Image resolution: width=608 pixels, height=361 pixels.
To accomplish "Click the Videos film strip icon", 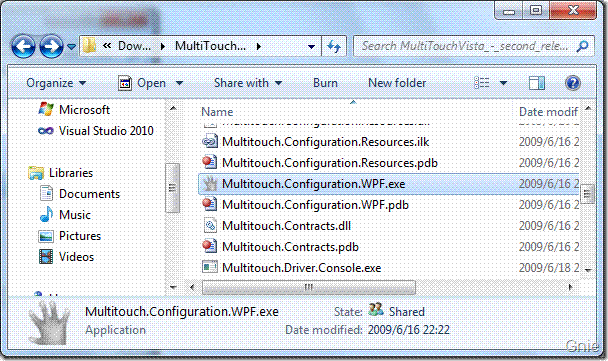I will [x=46, y=257].
